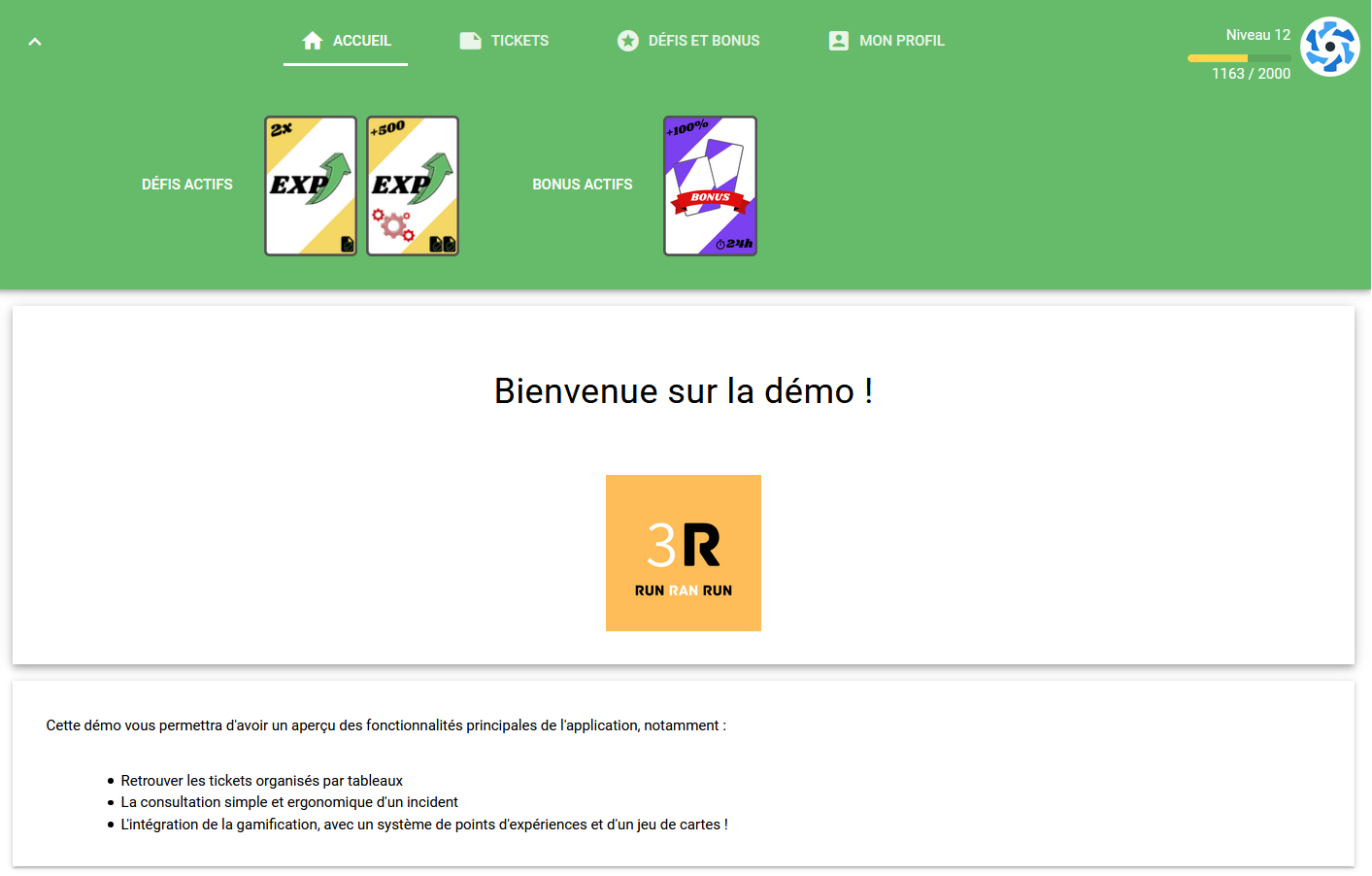Click the star icon beside DÉFIS ET BONUS
1372x876 pixels.
point(626,40)
